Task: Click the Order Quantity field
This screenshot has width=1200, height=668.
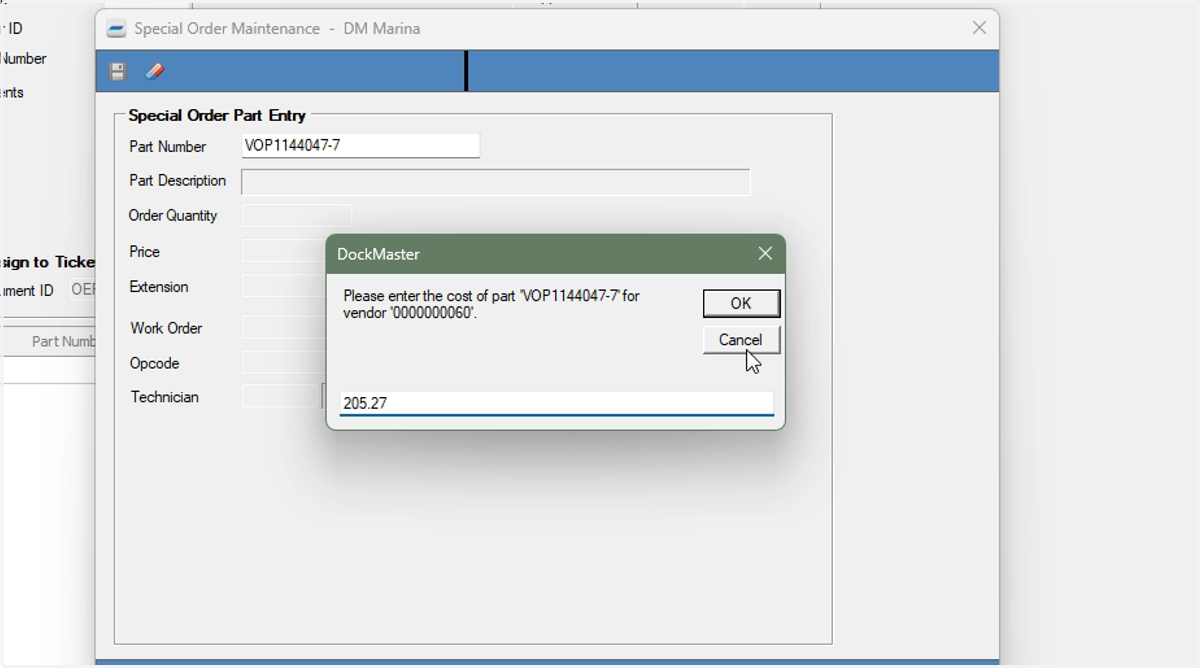Action: [x=297, y=216]
